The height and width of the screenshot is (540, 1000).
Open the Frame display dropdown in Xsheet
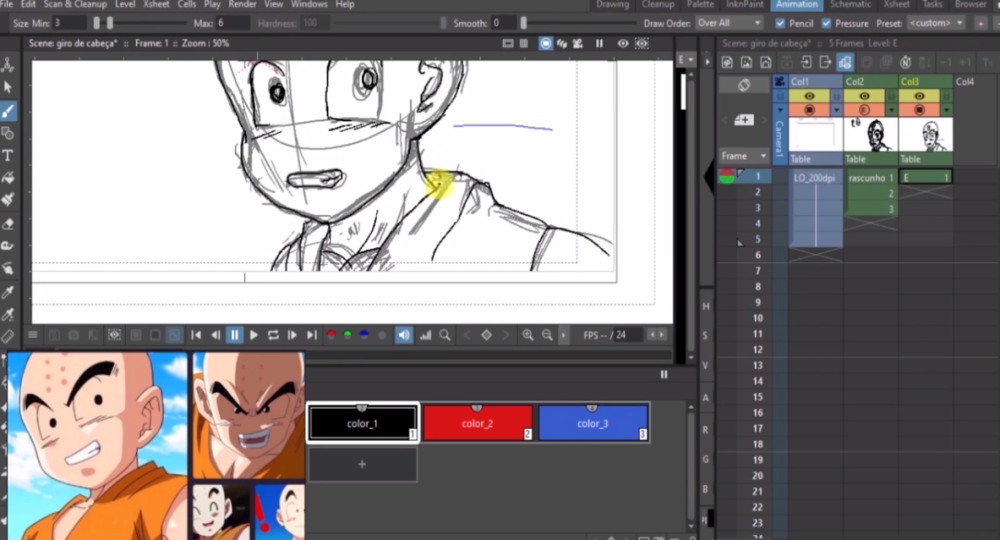[745, 156]
